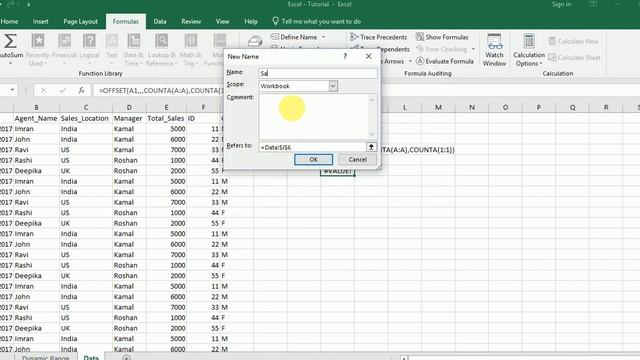Click Calculate Sheet
The width and height of the screenshot is (640, 360).
tap(574, 58)
